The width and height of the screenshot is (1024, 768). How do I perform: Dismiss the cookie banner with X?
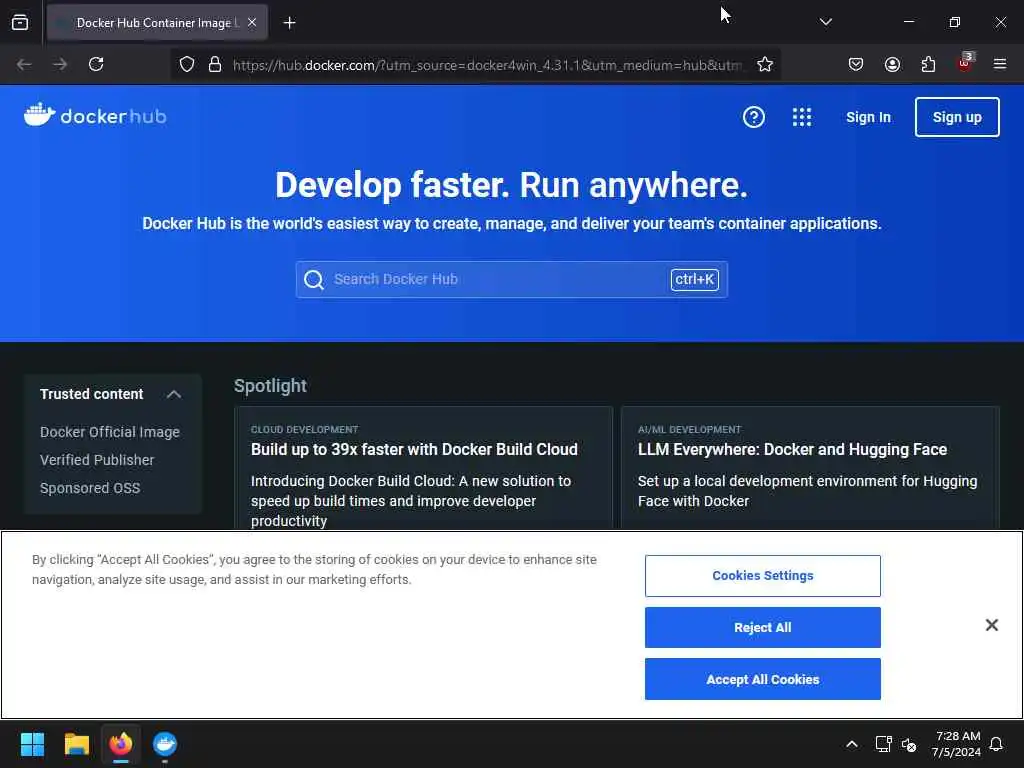coord(991,625)
